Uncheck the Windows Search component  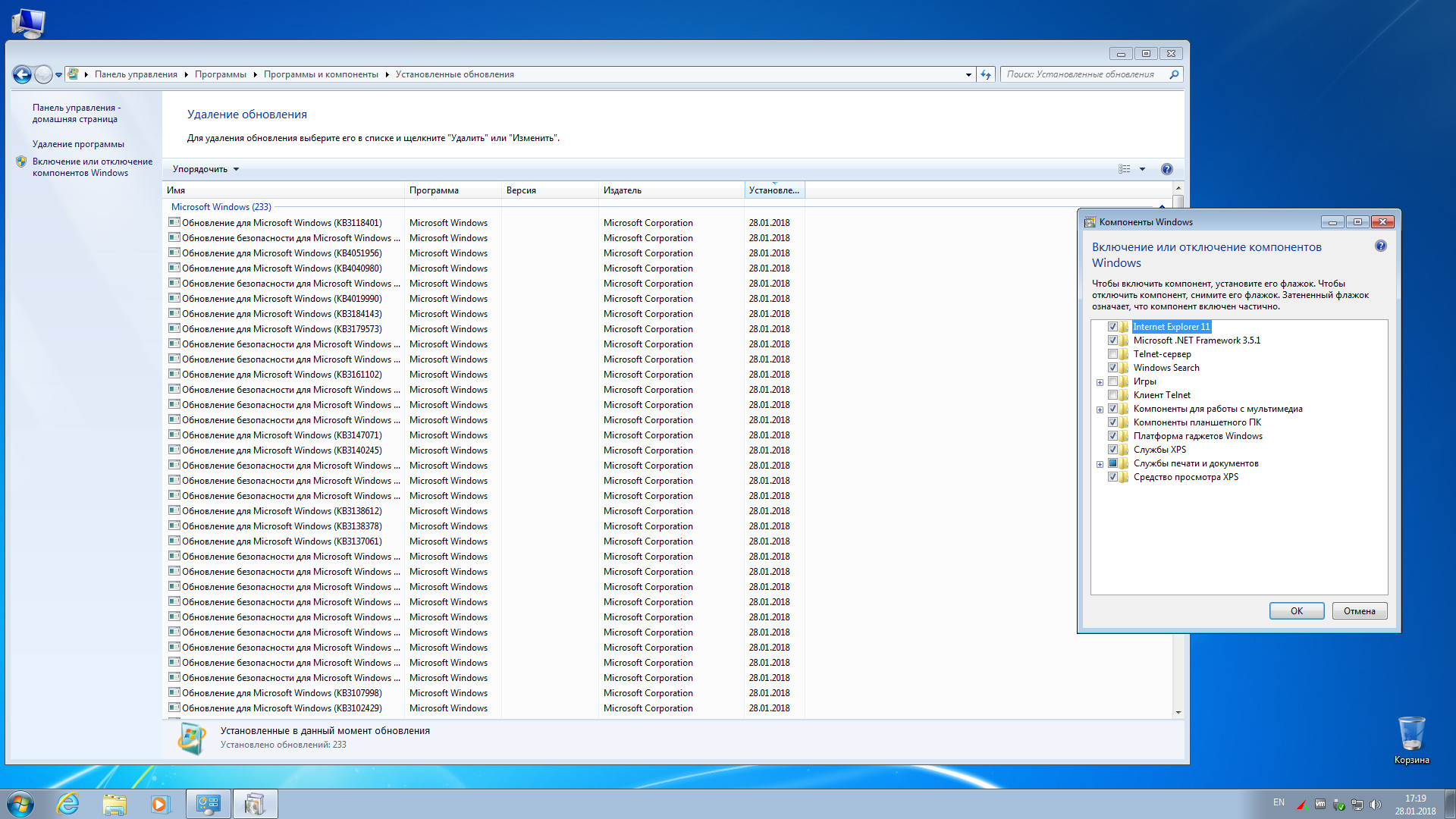(1112, 368)
